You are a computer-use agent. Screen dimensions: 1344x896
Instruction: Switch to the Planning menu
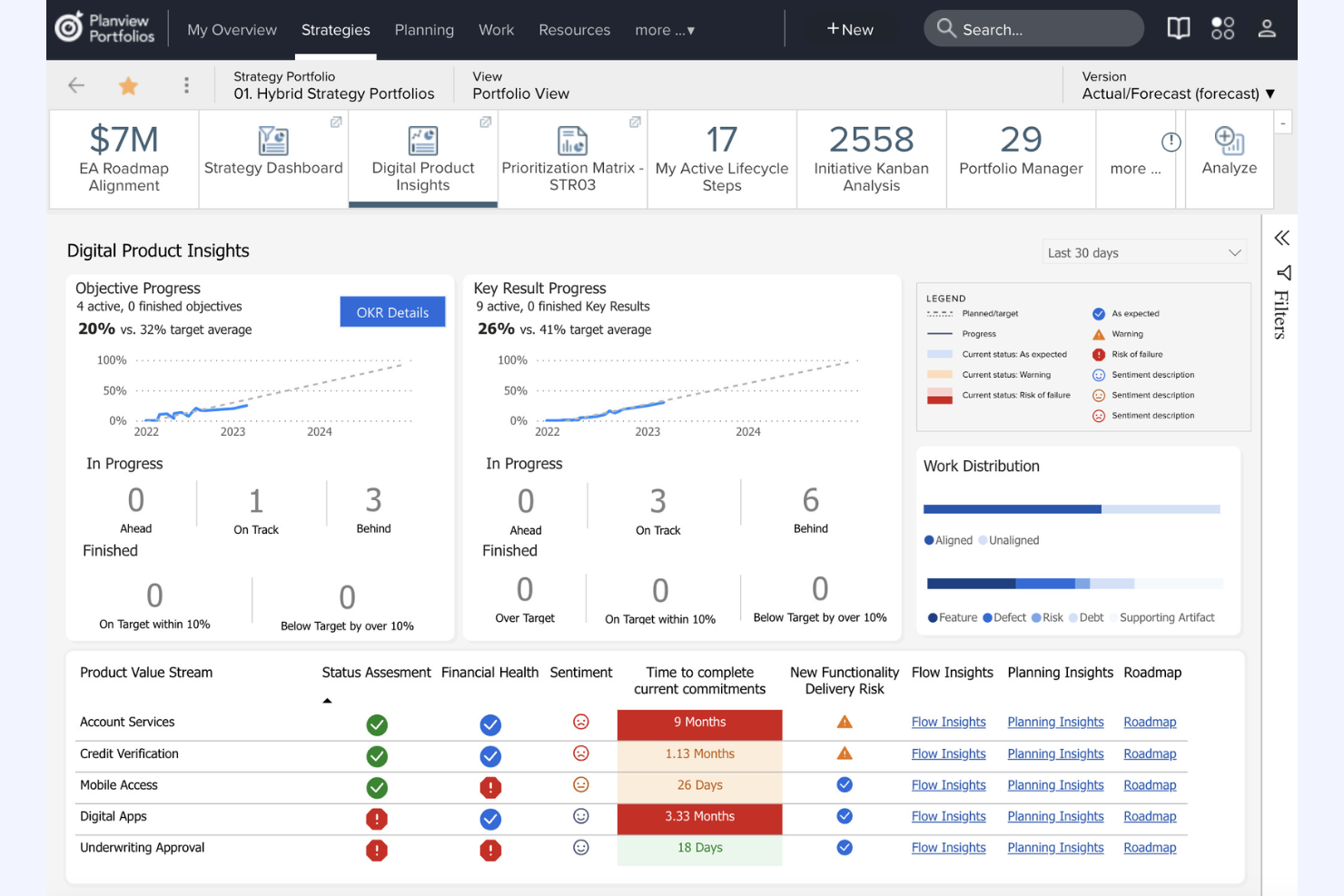click(x=424, y=30)
